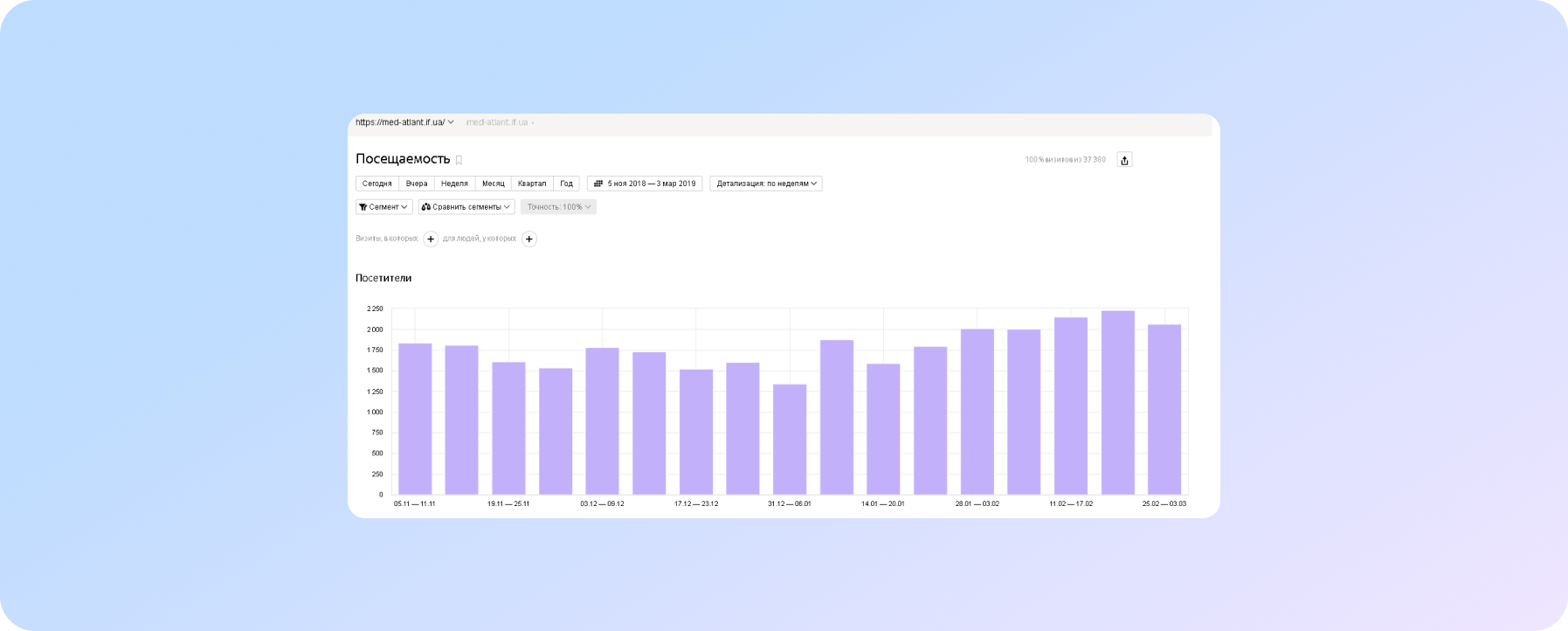Click the bar for week 17.12 — 23.12
This screenshot has width=1568, height=631.
696,432
